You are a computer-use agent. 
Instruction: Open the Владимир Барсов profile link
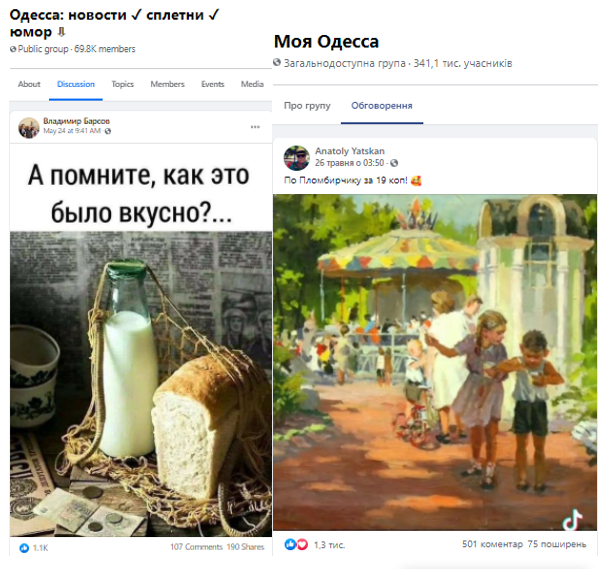click(76, 121)
